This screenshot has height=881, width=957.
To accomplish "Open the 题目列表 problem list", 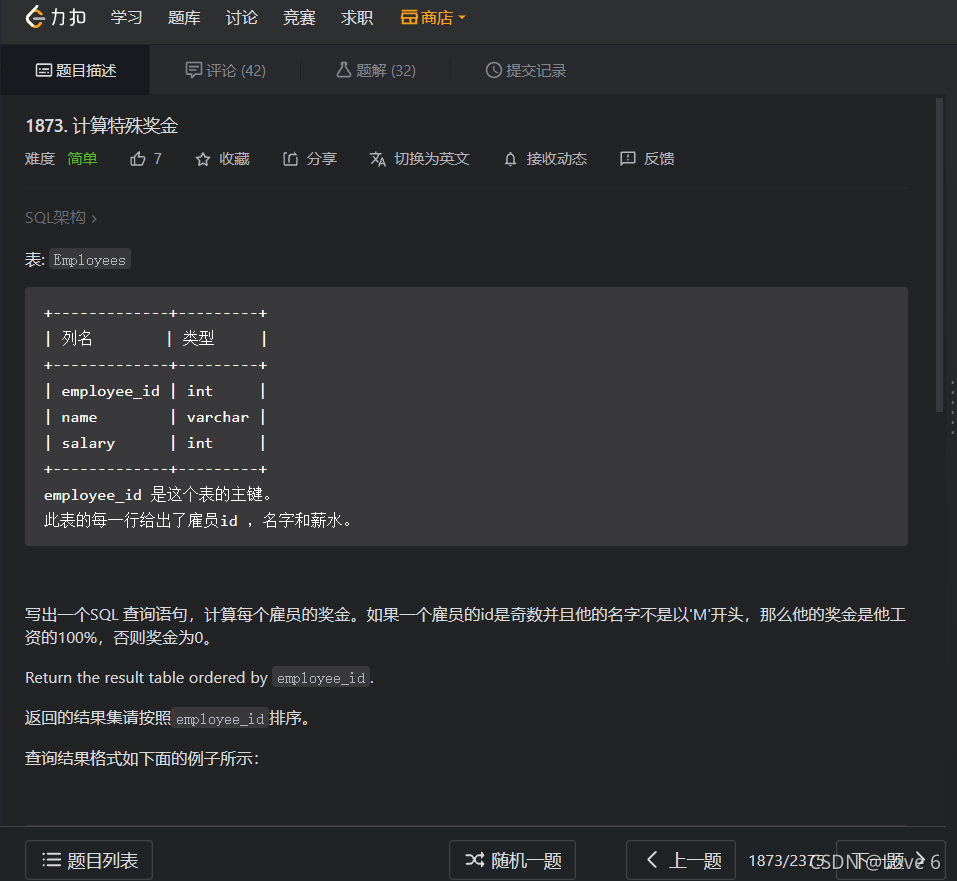I will [88, 860].
